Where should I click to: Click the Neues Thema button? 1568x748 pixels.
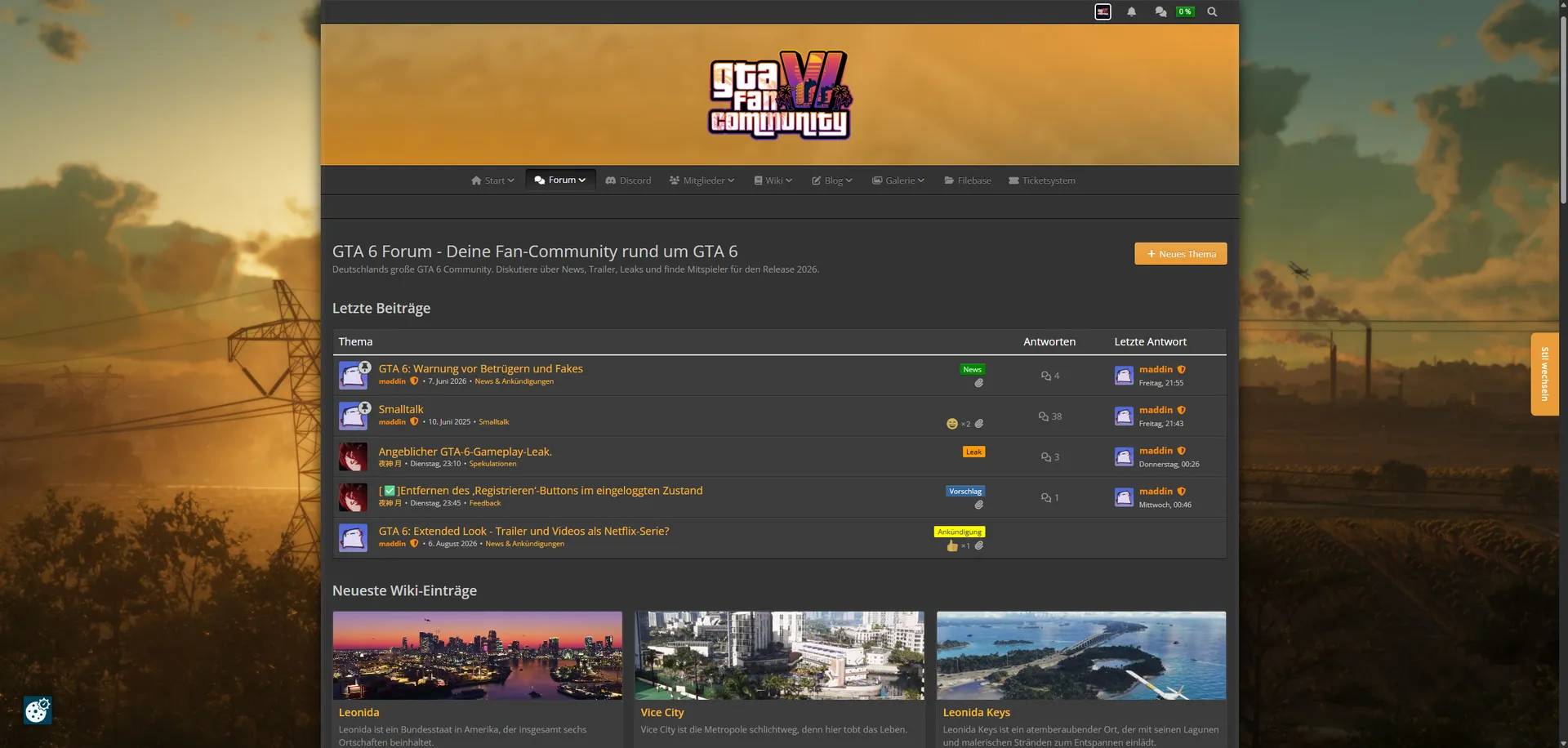1181,254
